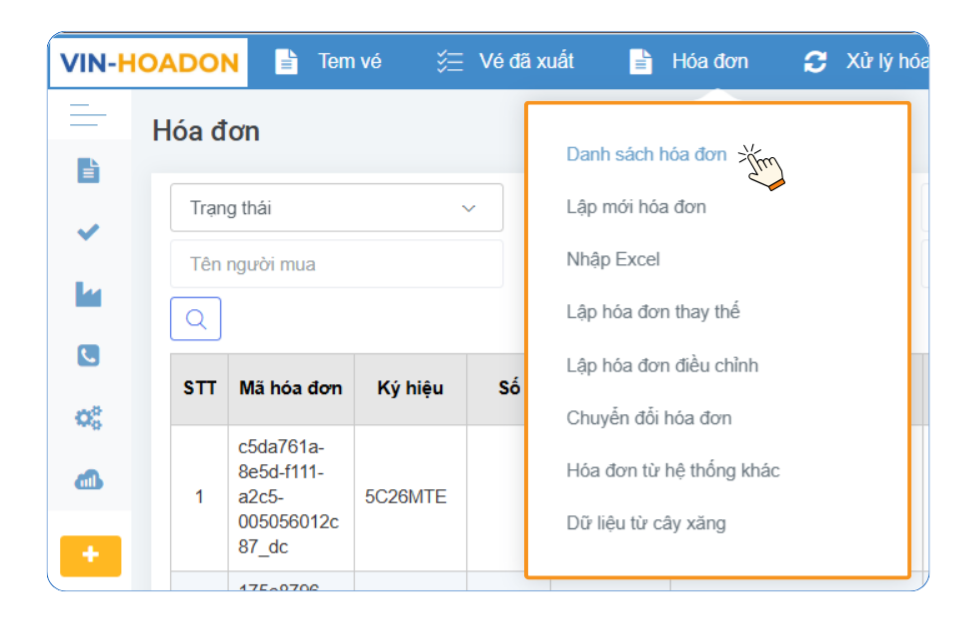Choose Lập hóa đơn điều chỉnh
The image size is (972, 629).
[x=662, y=365]
